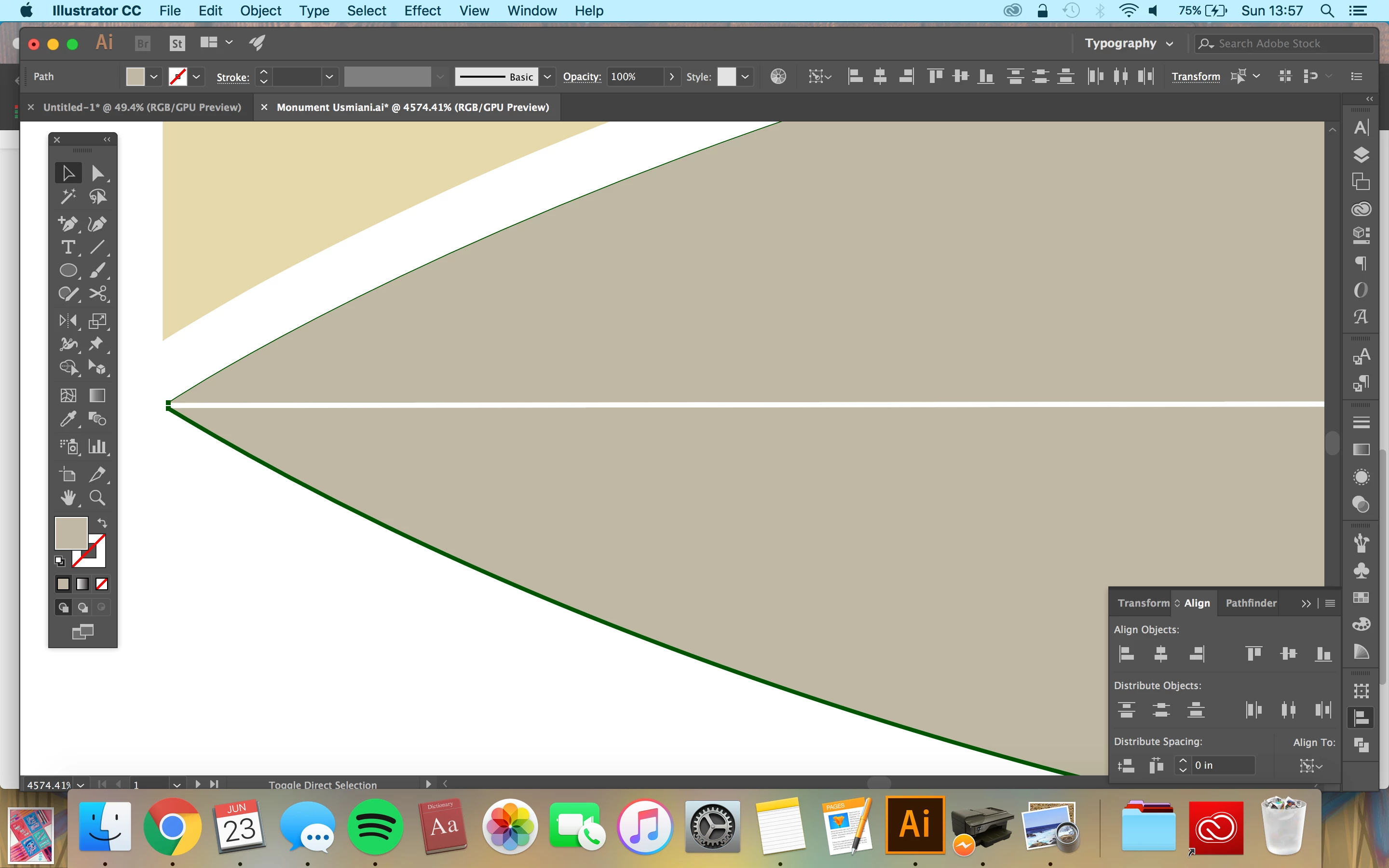Choose the Scissors tool
The height and width of the screenshot is (868, 1389).
[x=97, y=294]
